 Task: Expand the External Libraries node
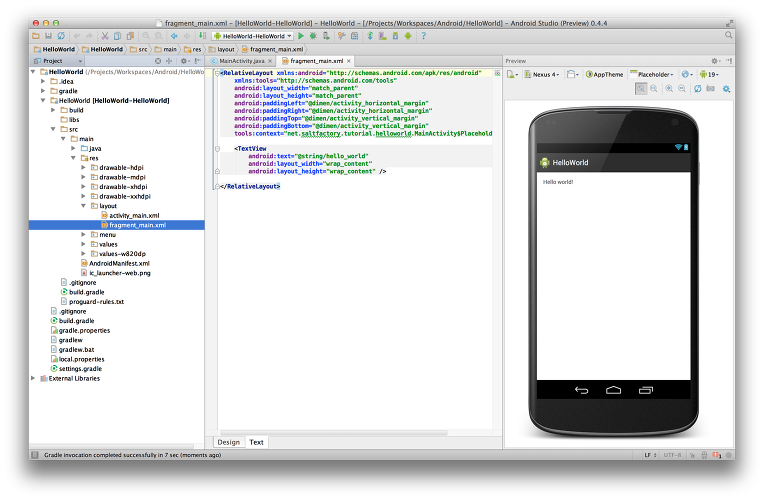pyautogui.click(x=33, y=378)
